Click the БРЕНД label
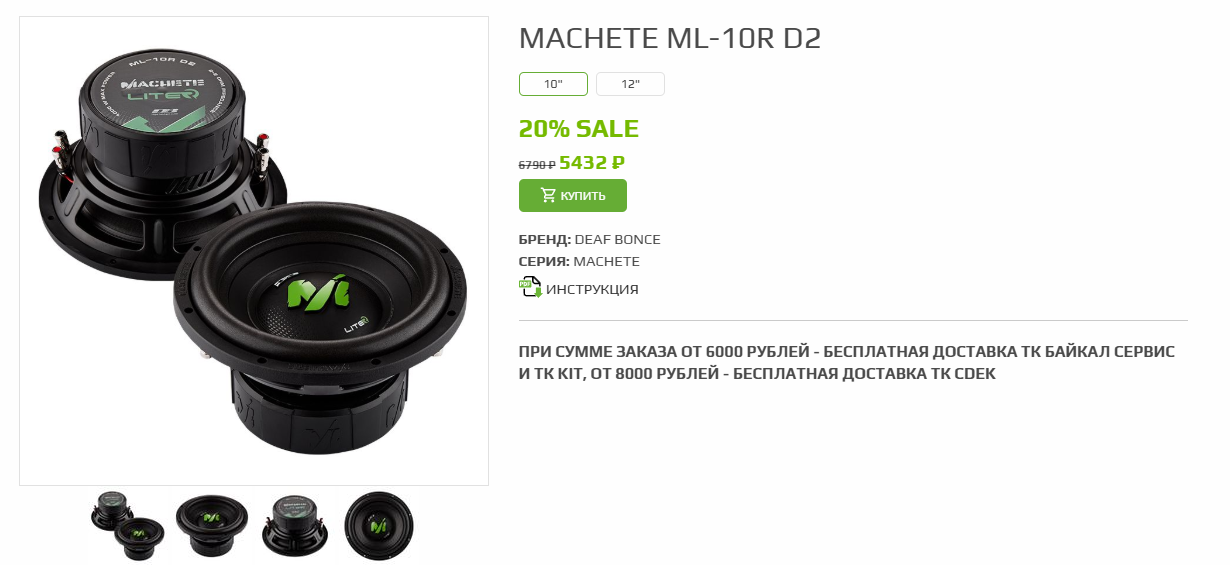Screen dimensions: 1230x565 pos(545,240)
